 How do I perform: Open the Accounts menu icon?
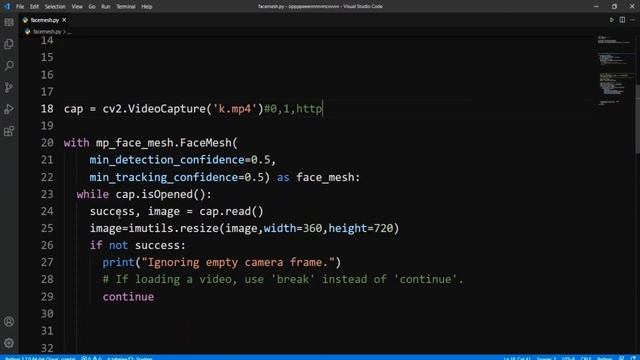point(9,322)
